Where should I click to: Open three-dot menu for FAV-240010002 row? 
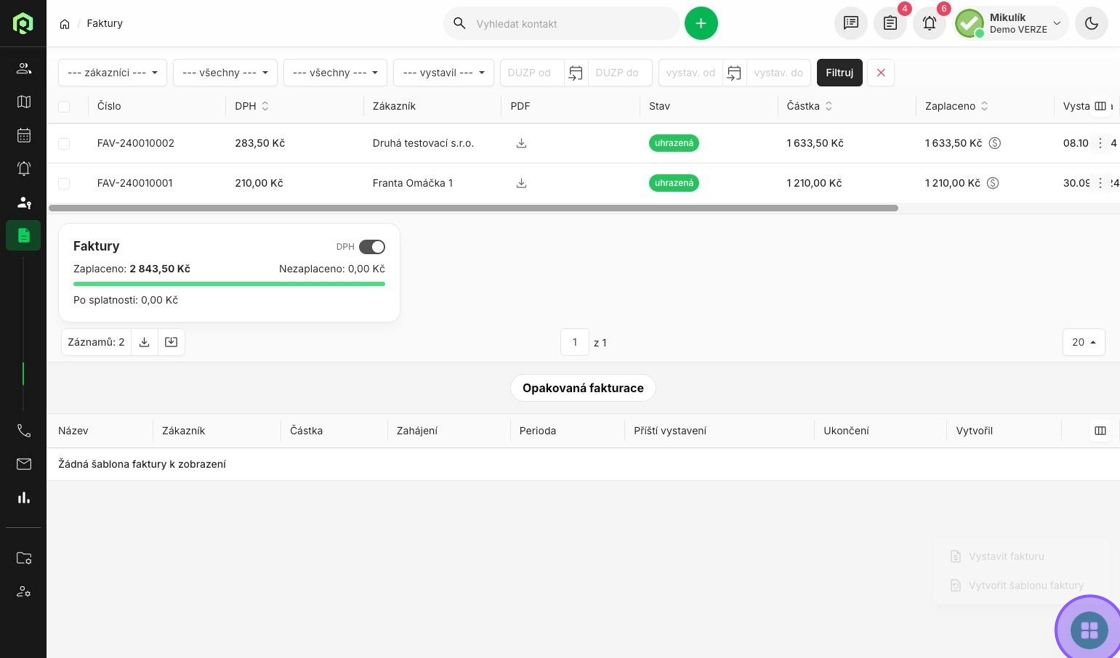click(1100, 143)
